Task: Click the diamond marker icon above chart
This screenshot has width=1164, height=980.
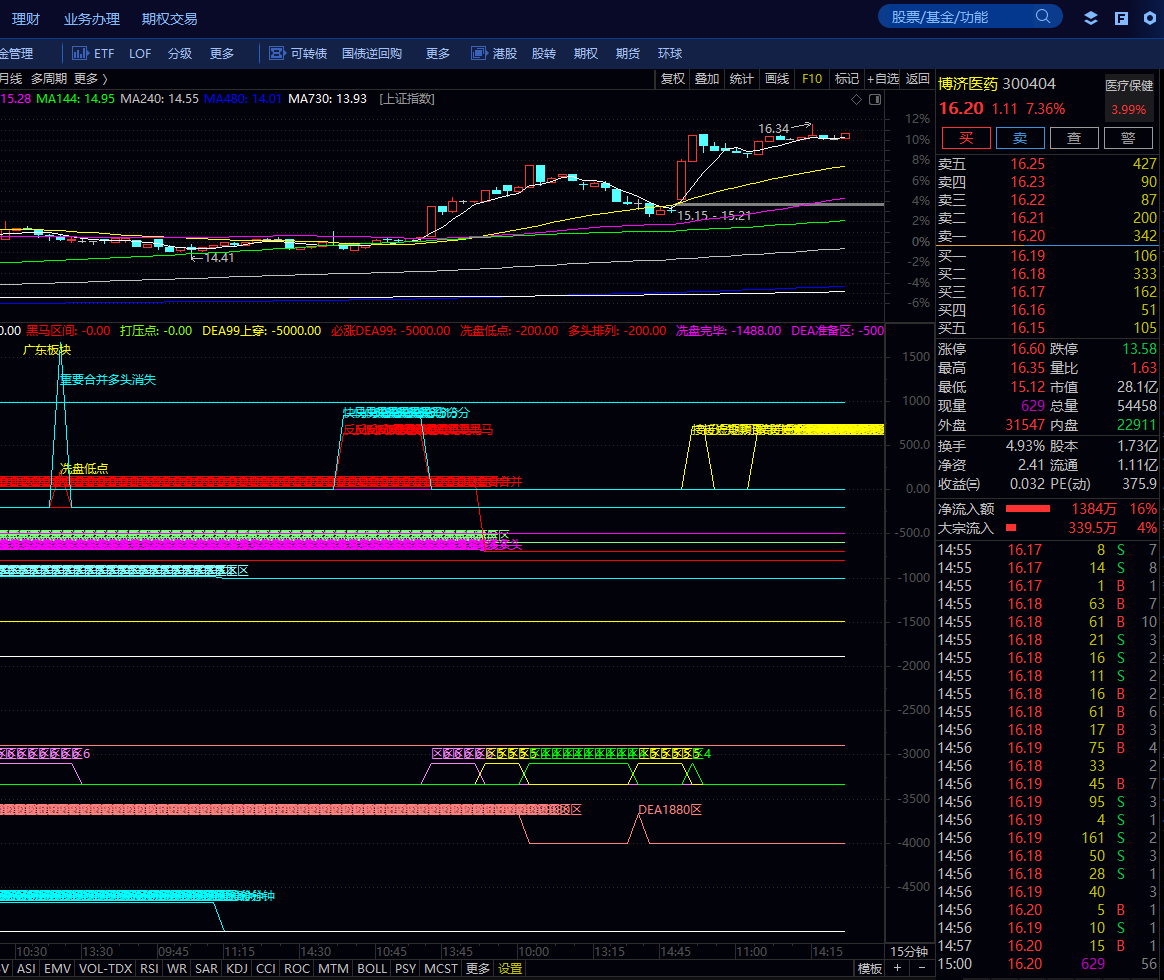Action: tap(856, 99)
